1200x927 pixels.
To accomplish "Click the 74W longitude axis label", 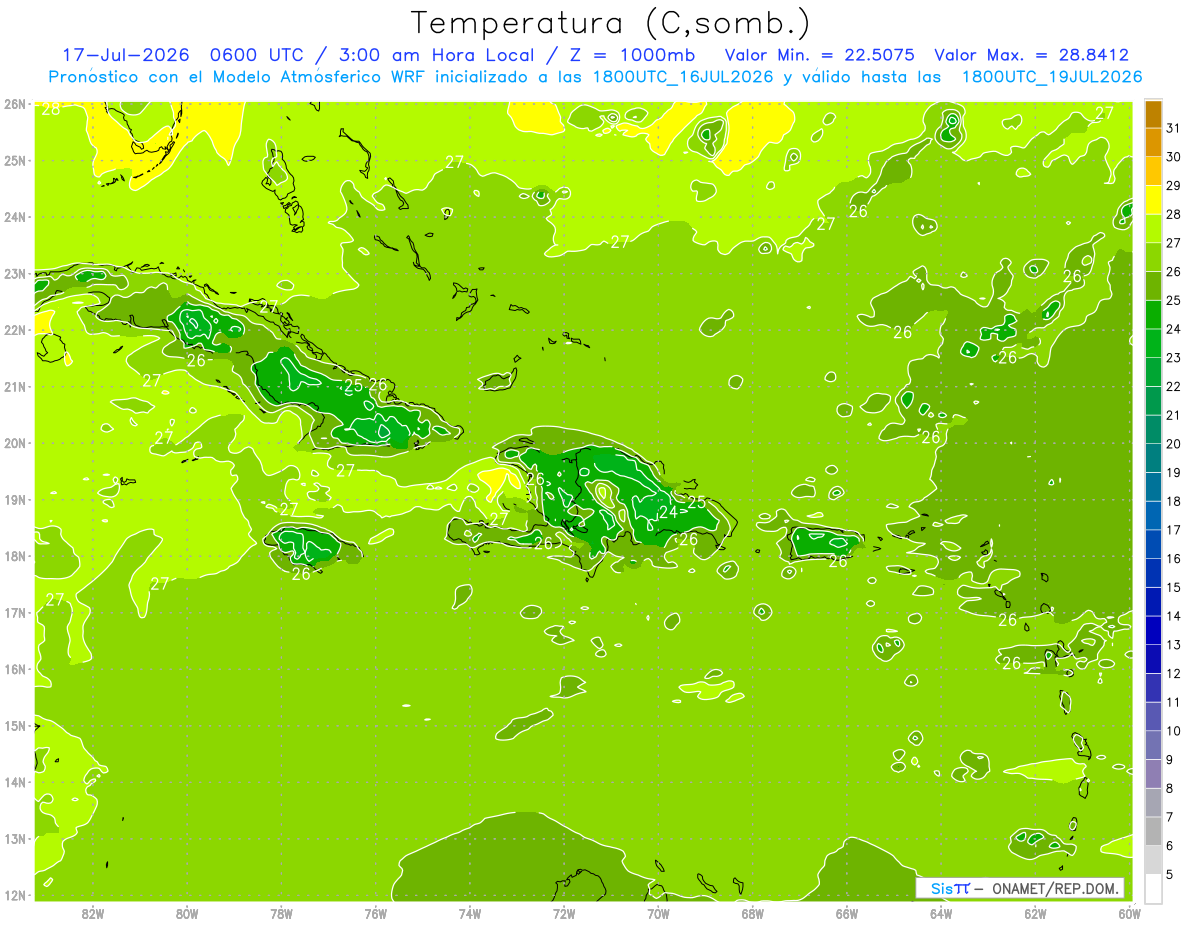I will point(470,913).
